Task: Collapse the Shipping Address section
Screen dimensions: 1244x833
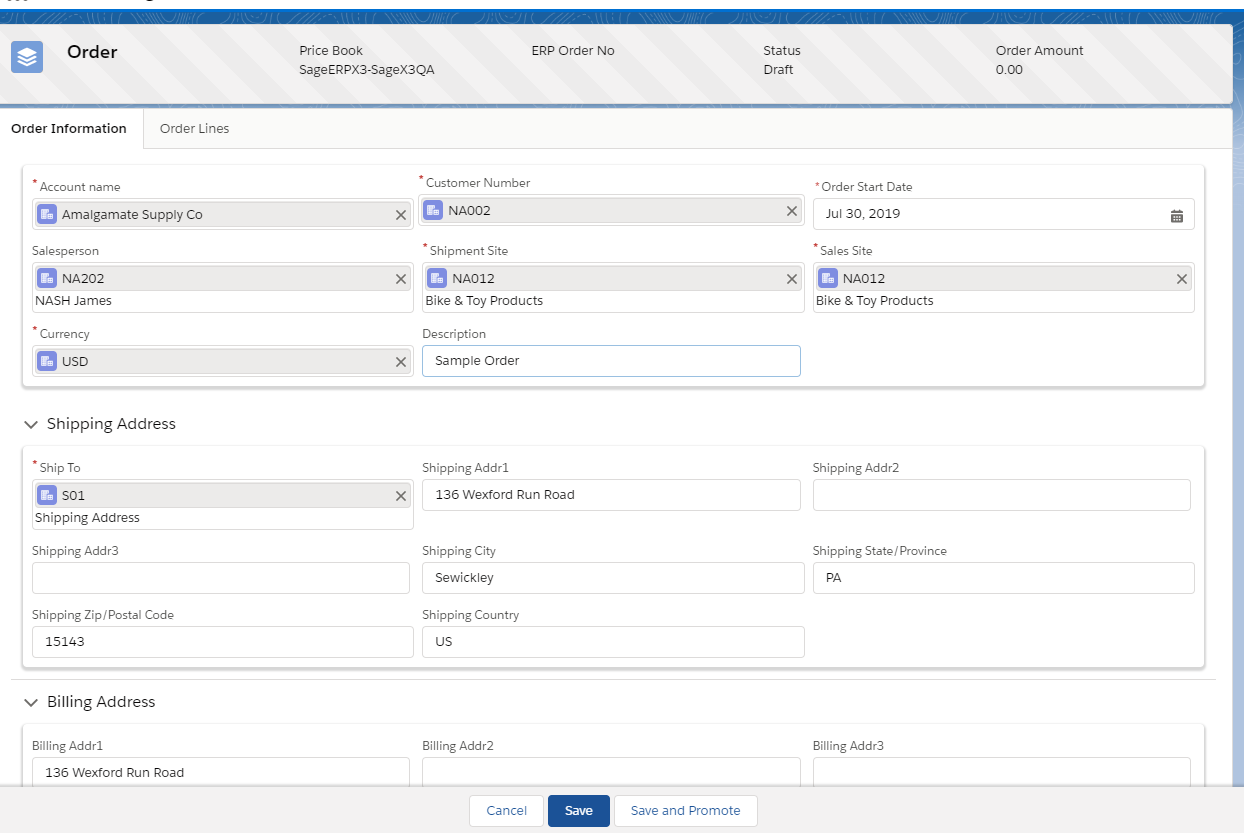Action: [x=31, y=425]
